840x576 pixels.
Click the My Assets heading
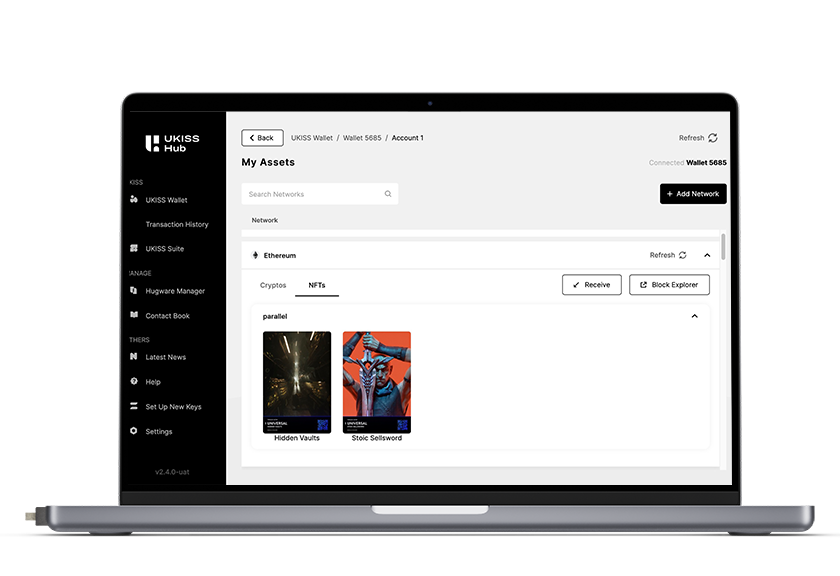click(x=268, y=162)
